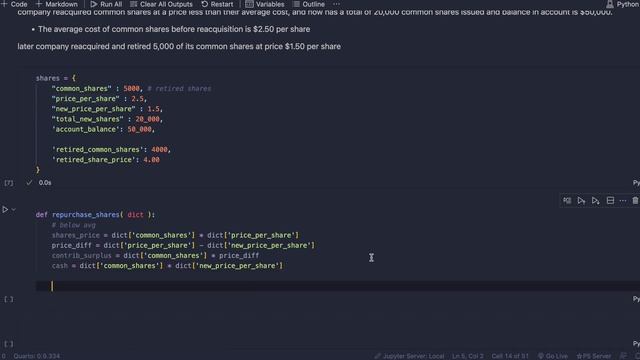The height and width of the screenshot is (360, 640).
Task: Click markdown line about retired 5,000 common shares
Action: click(x=179, y=47)
